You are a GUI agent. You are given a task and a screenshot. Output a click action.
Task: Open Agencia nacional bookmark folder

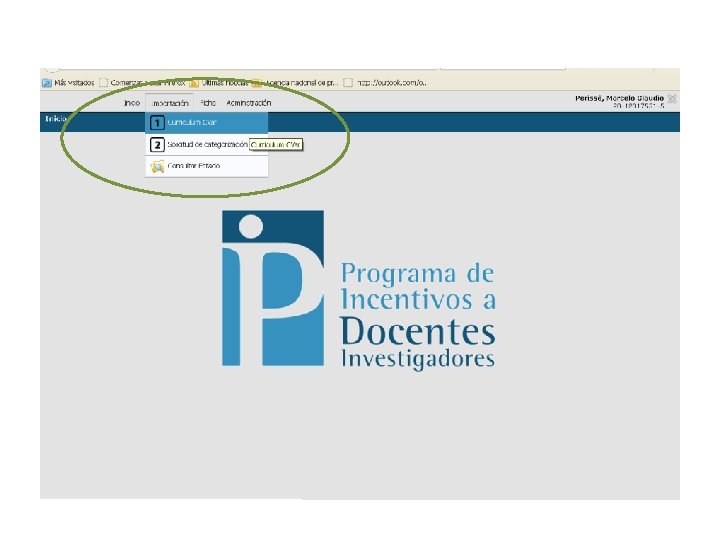point(295,83)
